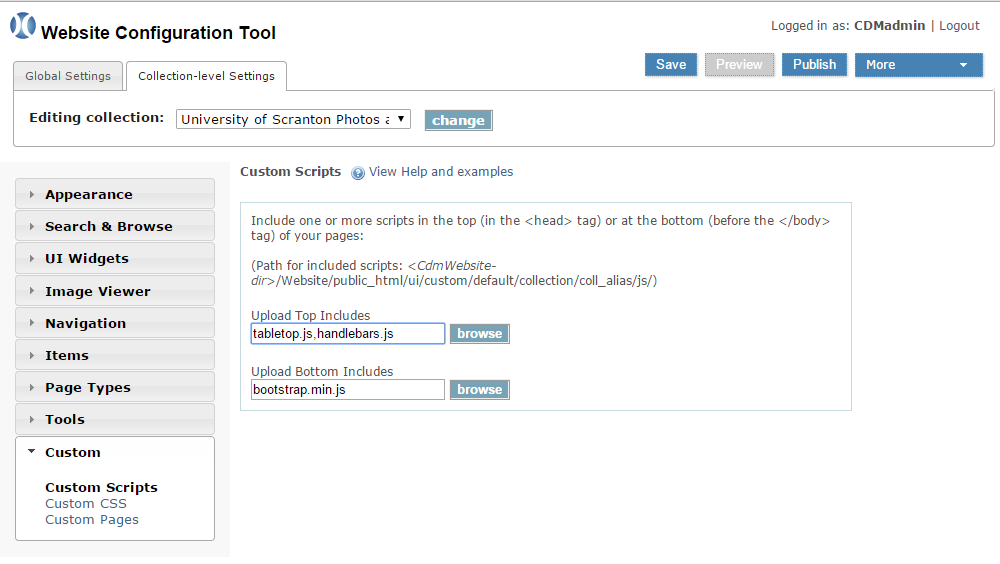Viewport: 1000px width, 564px height.
Task: Browse for Bottom Includes scripts
Action: tap(480, 390)
